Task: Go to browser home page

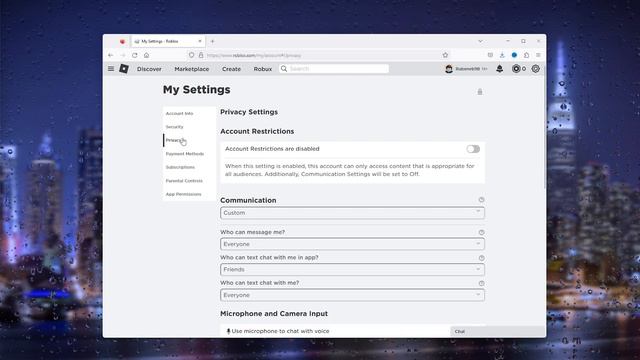Action: [x=147, y=55]
